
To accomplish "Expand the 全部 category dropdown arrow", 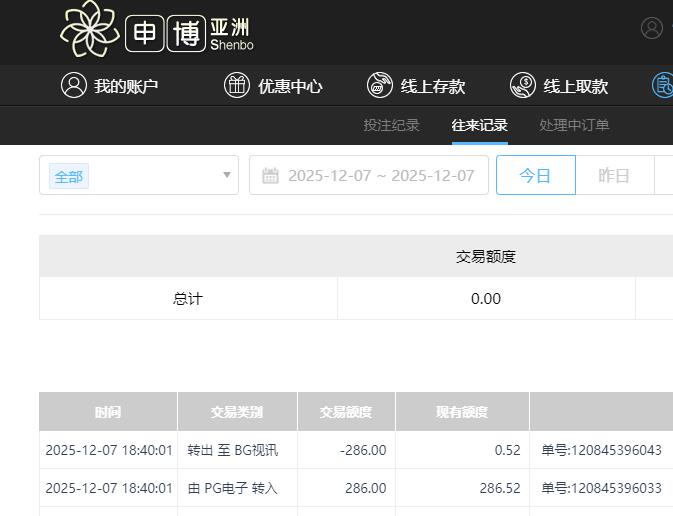I will click(227, 175).
